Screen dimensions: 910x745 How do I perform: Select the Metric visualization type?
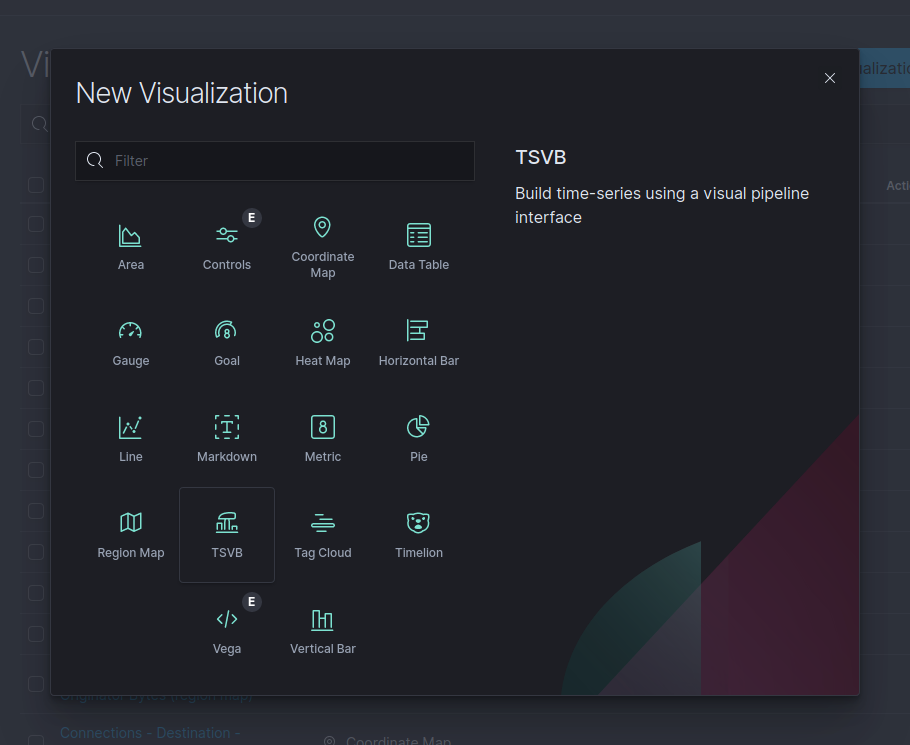[322, 436]
